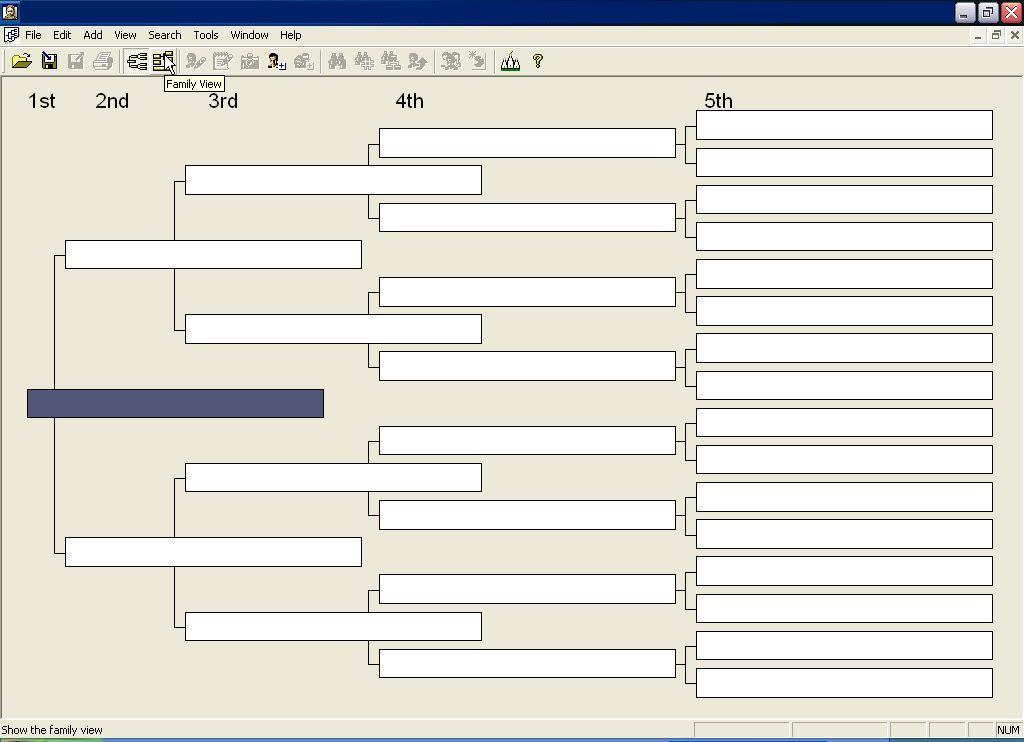Select the highlighted first-generation person box
The image size is (1024, 742).
pos(175,403)
